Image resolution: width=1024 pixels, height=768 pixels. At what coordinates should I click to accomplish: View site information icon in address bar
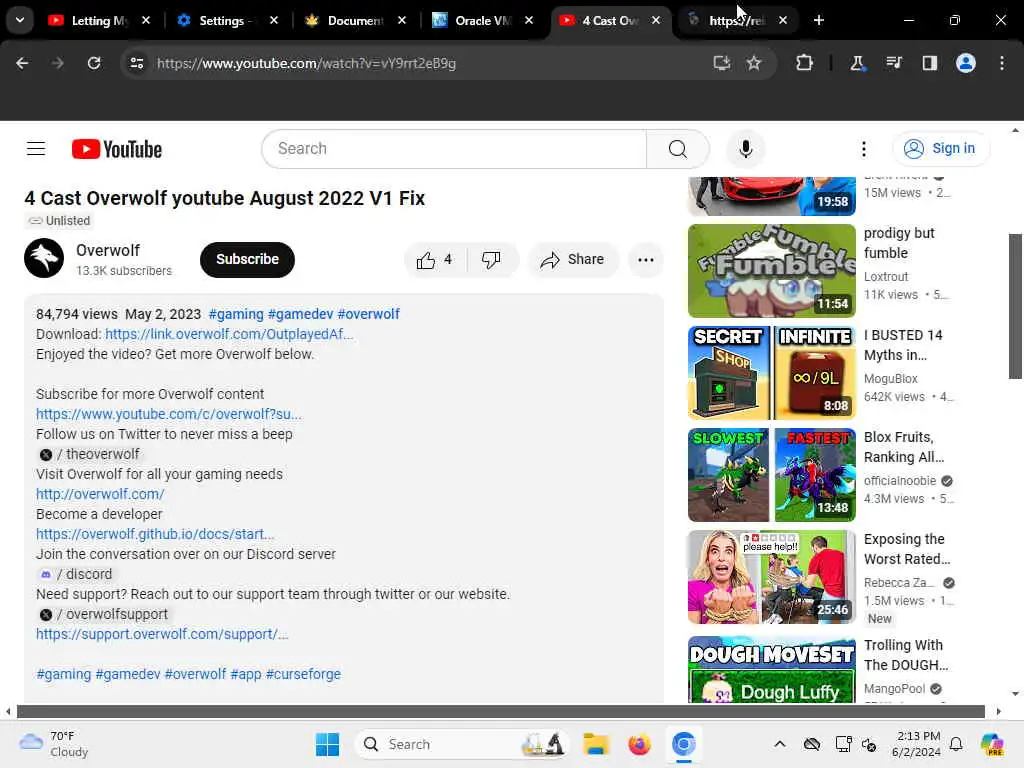[137, 63]
